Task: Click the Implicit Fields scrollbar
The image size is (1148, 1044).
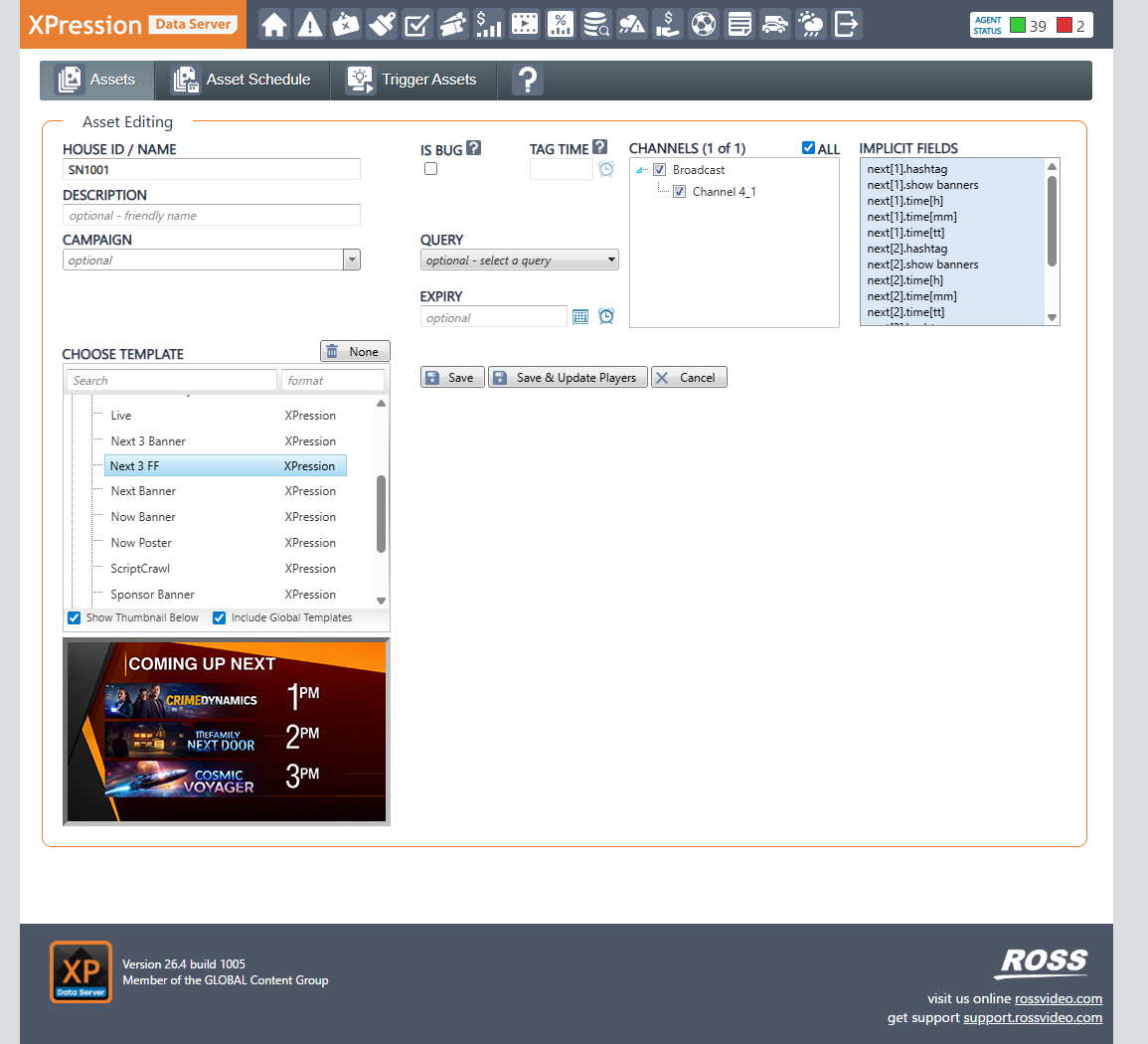Action: pos(1052,221)
